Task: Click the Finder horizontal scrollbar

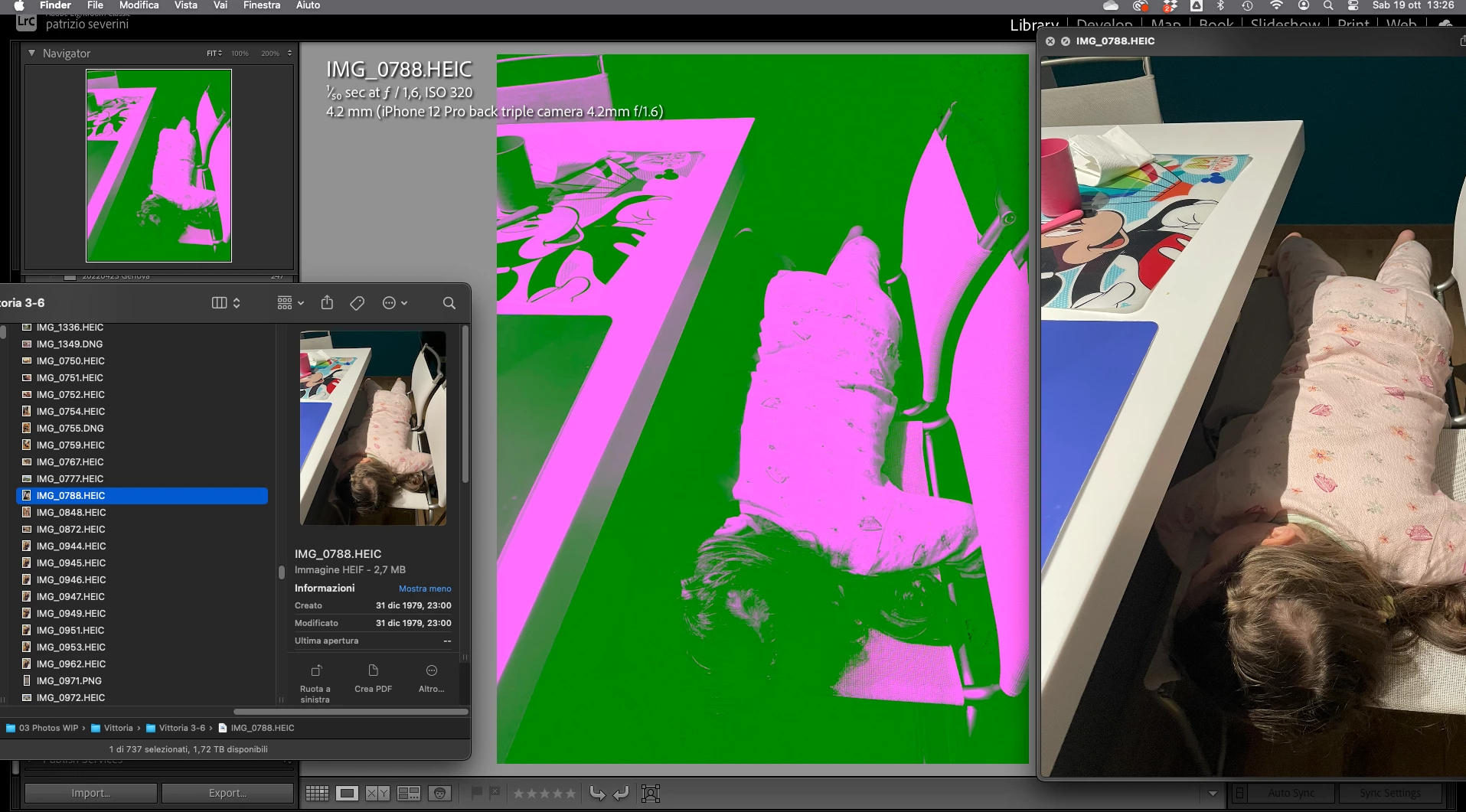Action: [x=351, y=712]
